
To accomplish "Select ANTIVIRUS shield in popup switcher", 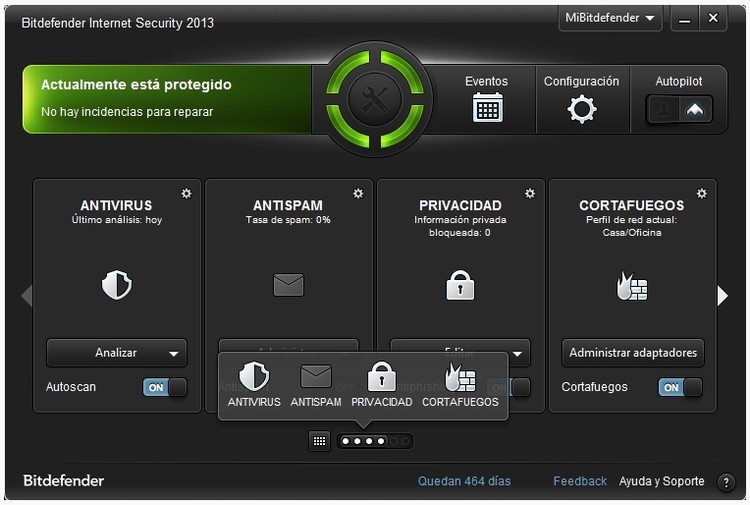I will pyautogui.click(x=254, y=376).
